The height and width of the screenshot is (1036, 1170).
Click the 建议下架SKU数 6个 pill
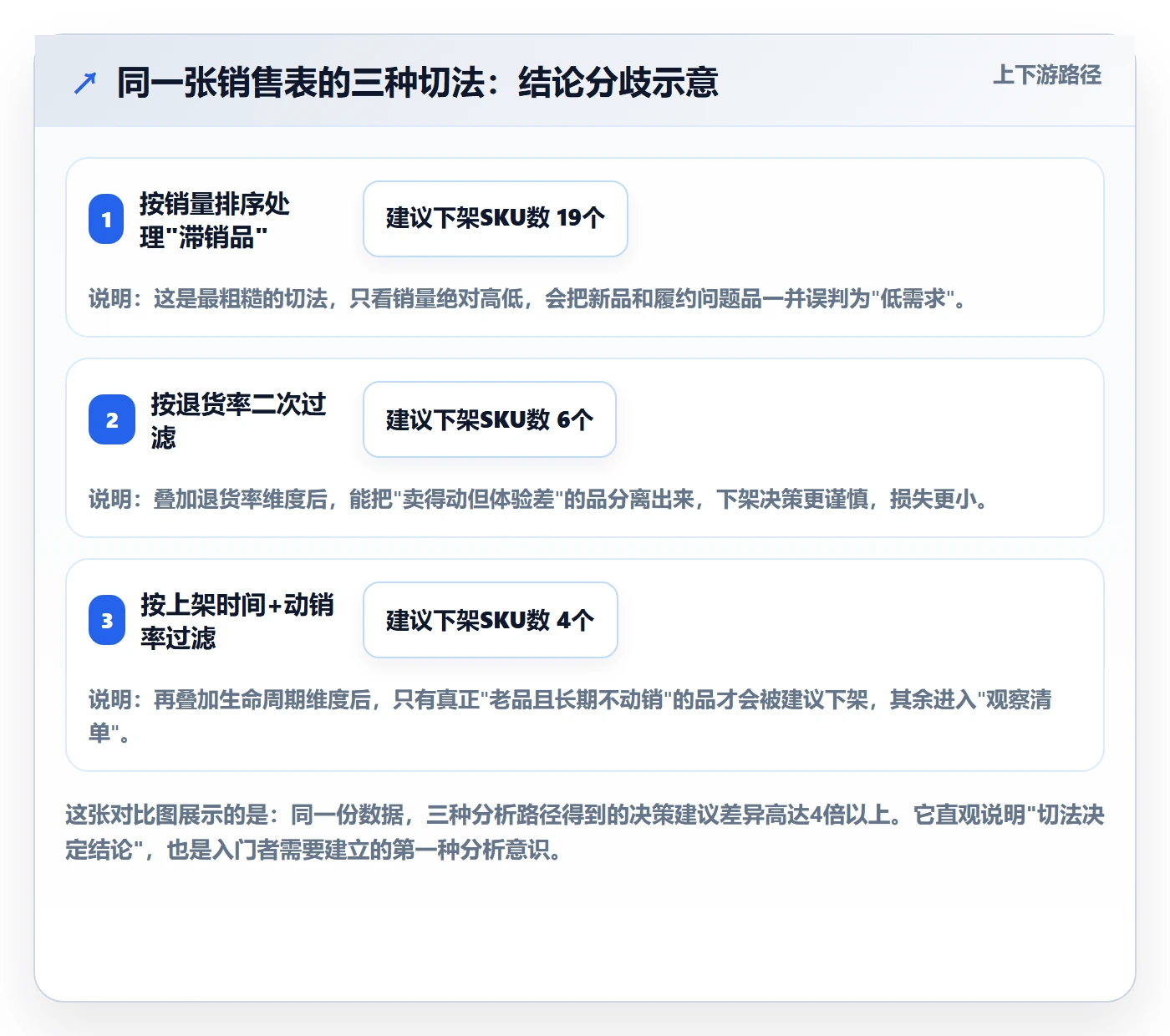tap(490, 419)
